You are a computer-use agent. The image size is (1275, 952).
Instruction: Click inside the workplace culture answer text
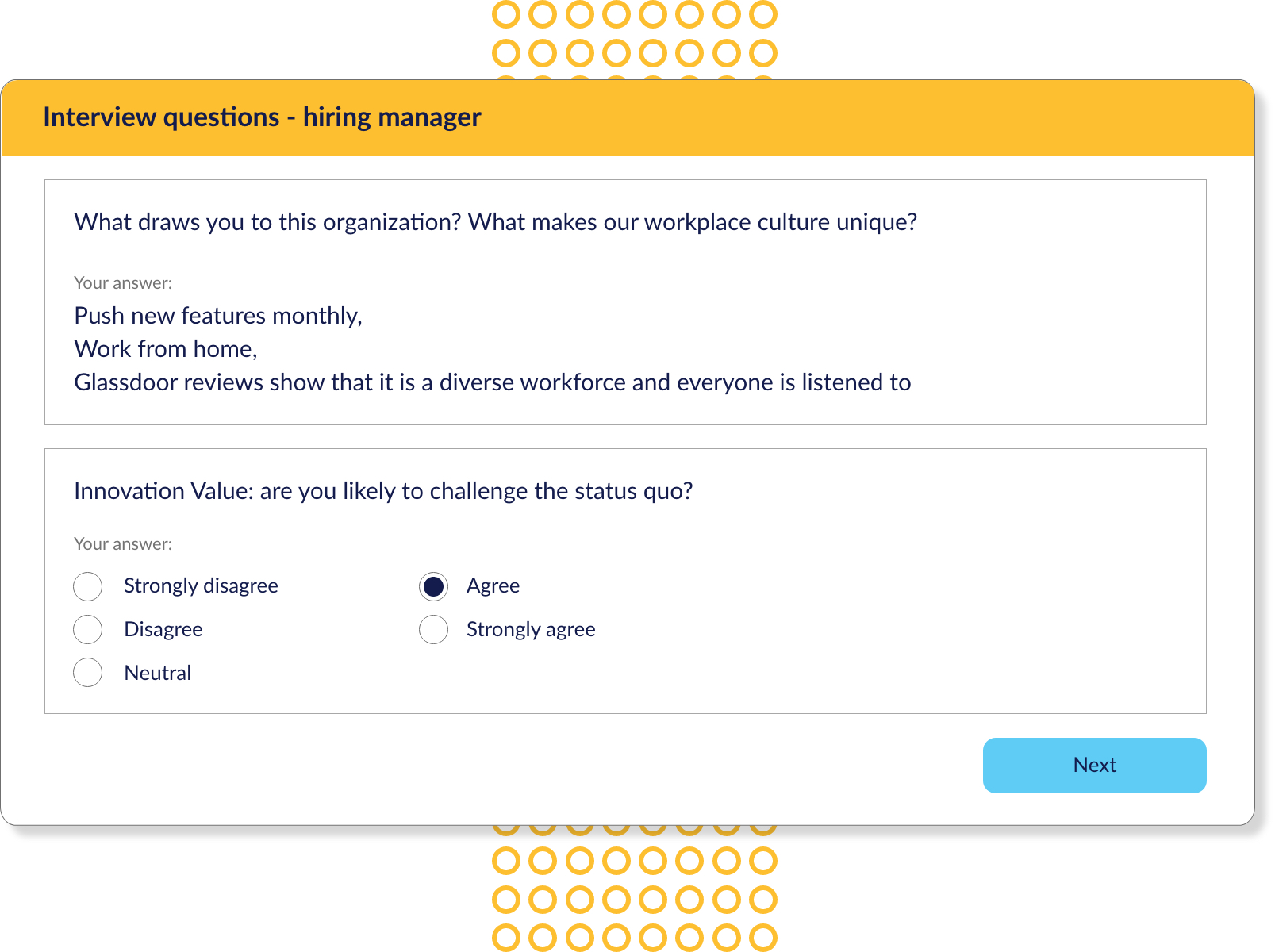click(x=492, y=349)
